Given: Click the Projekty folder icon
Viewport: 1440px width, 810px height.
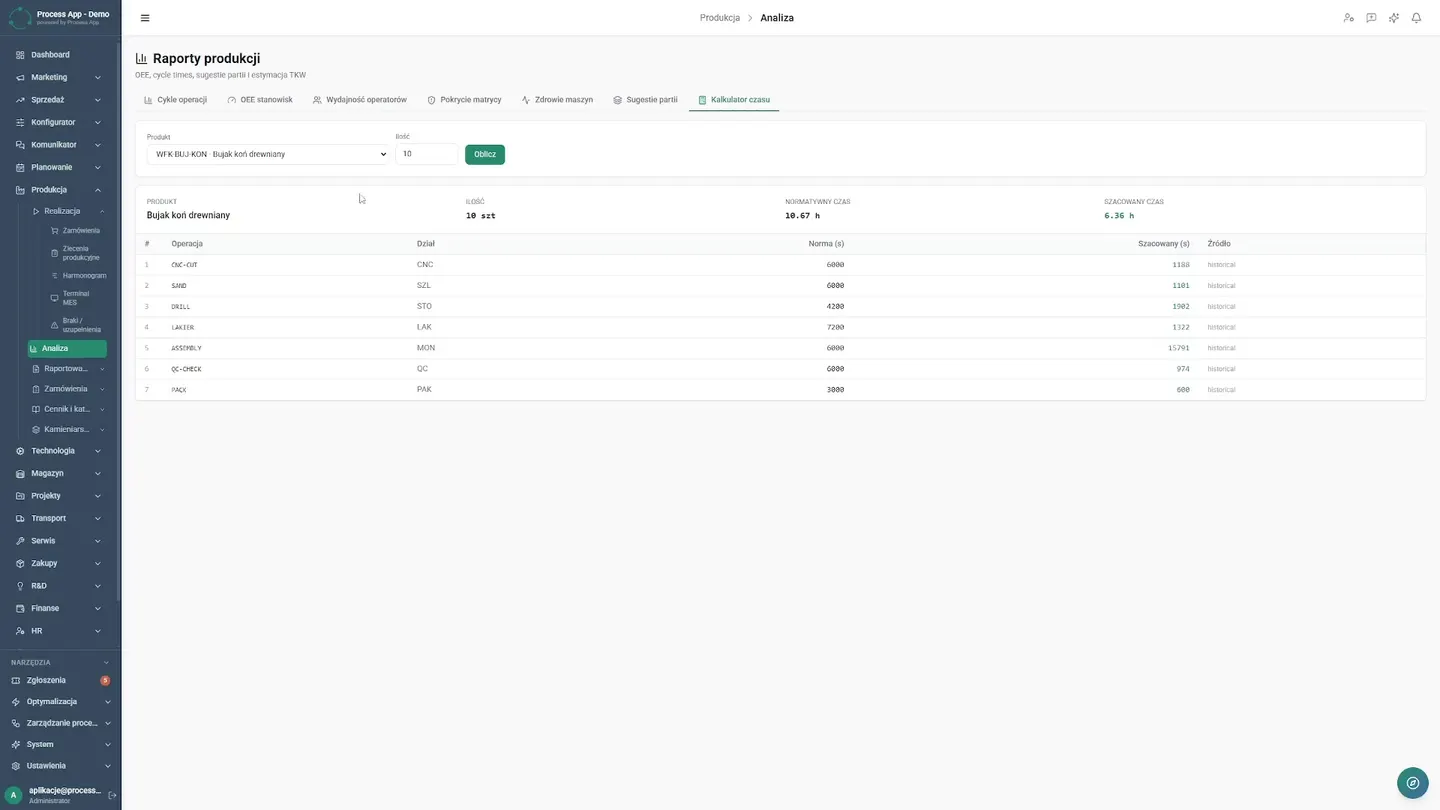Looking at the screenshot, I should coord(20,496).
